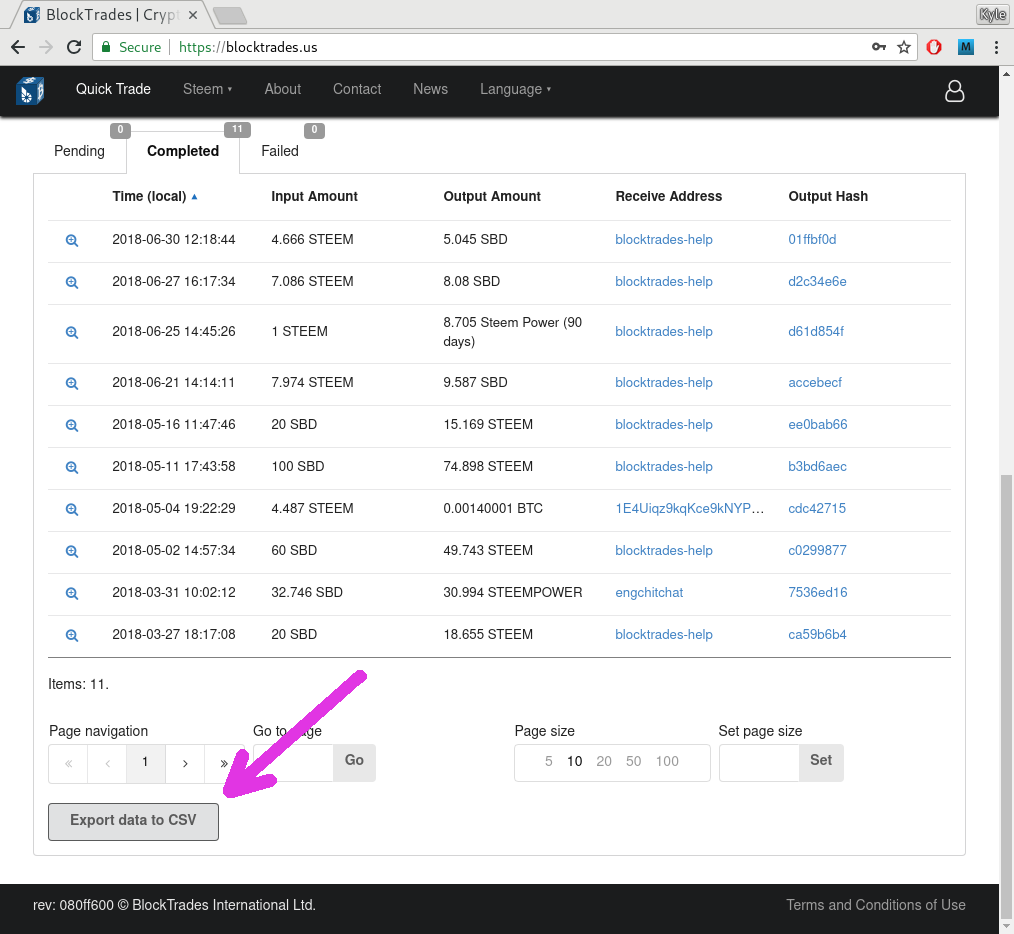This screenshot has height=934, width=1014.
Task: Click the blue M extension icon
Action: [965, 47]
